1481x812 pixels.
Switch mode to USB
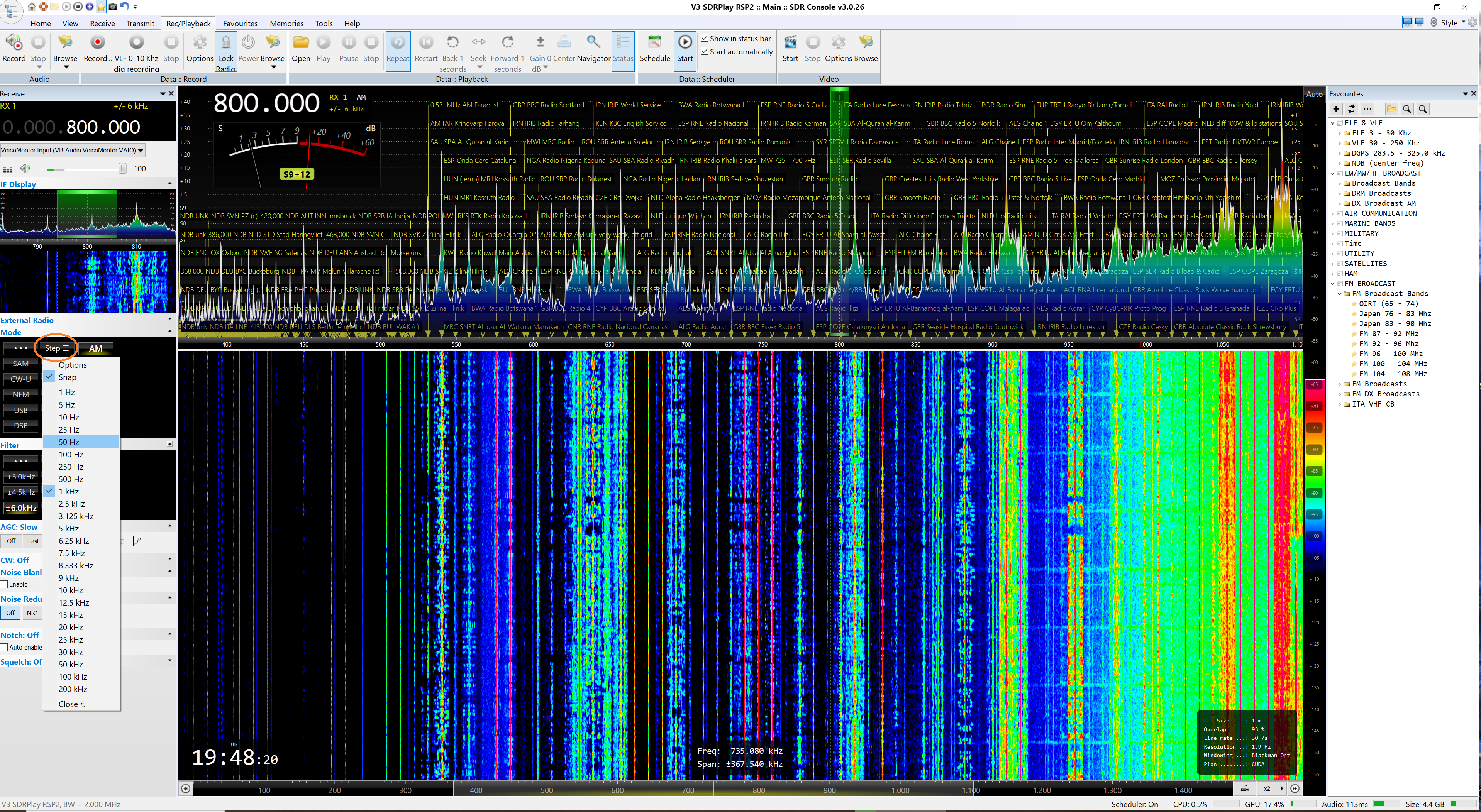click(21, 410)
